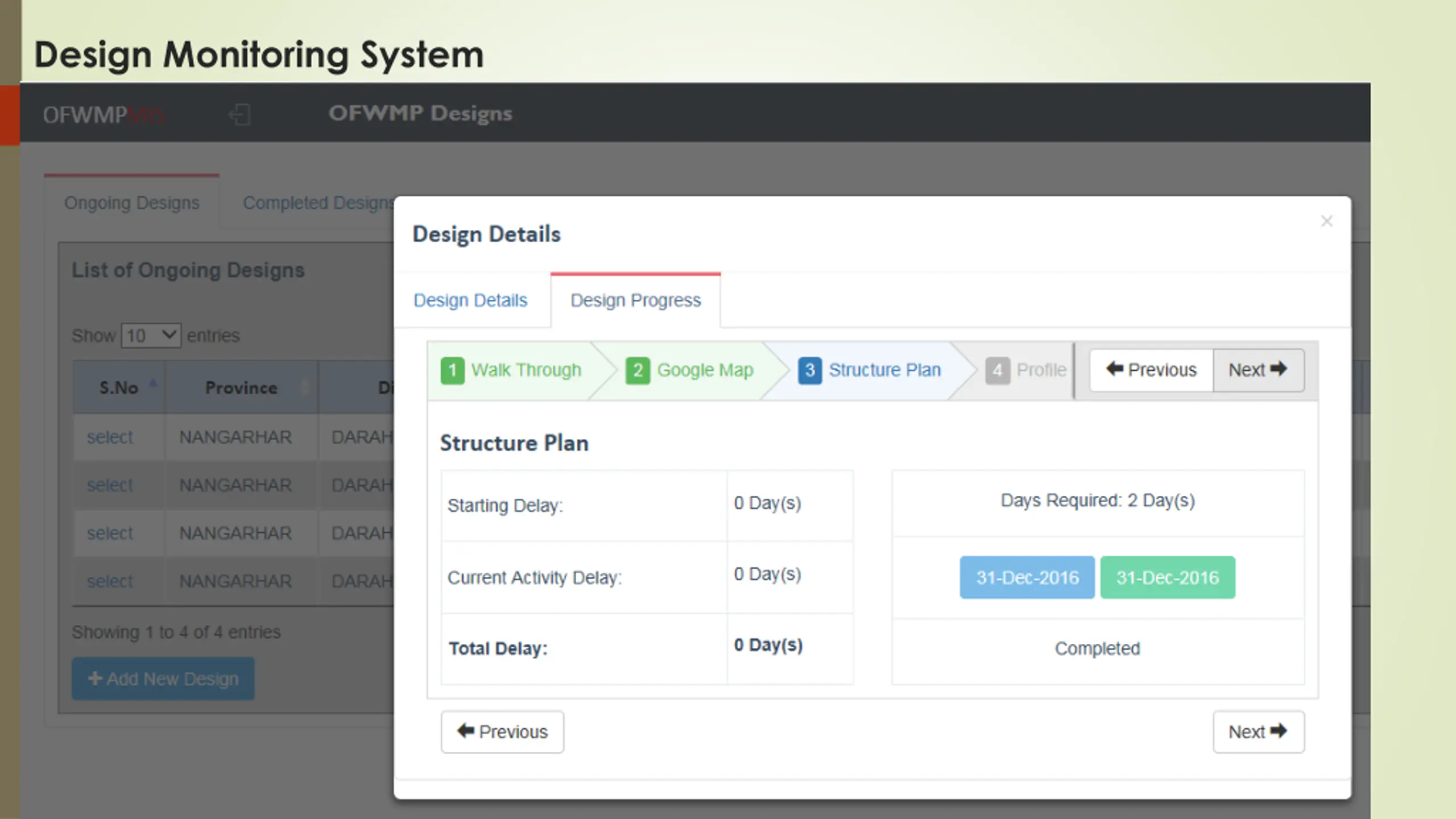1456x819 pixels.
Task: Click select link in the second NANGARHAR row
Action: [110, 485]
